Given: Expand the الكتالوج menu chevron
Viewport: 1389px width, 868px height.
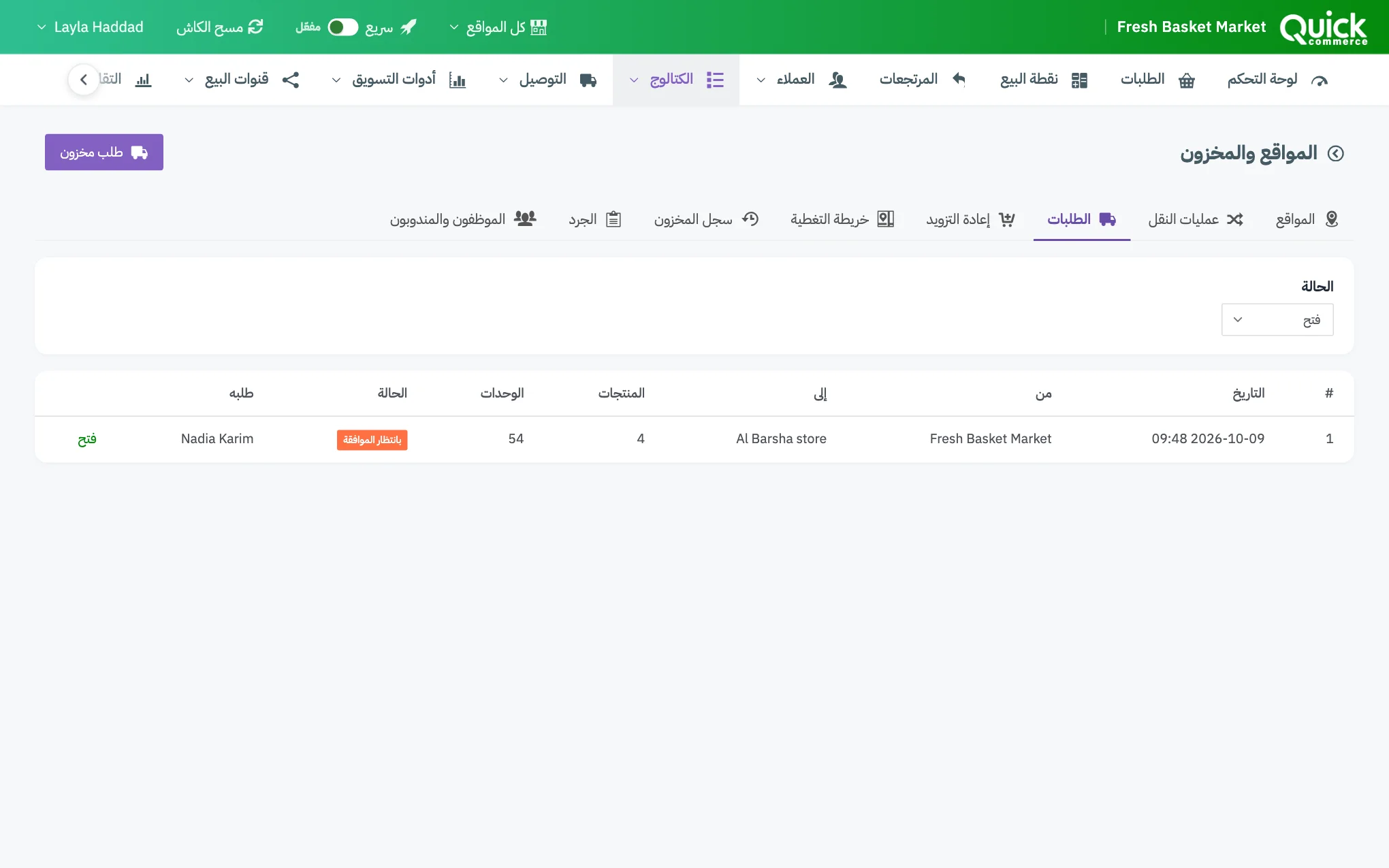Looking at the screenshot, I should pyautogui.click(x=634, y=80).
